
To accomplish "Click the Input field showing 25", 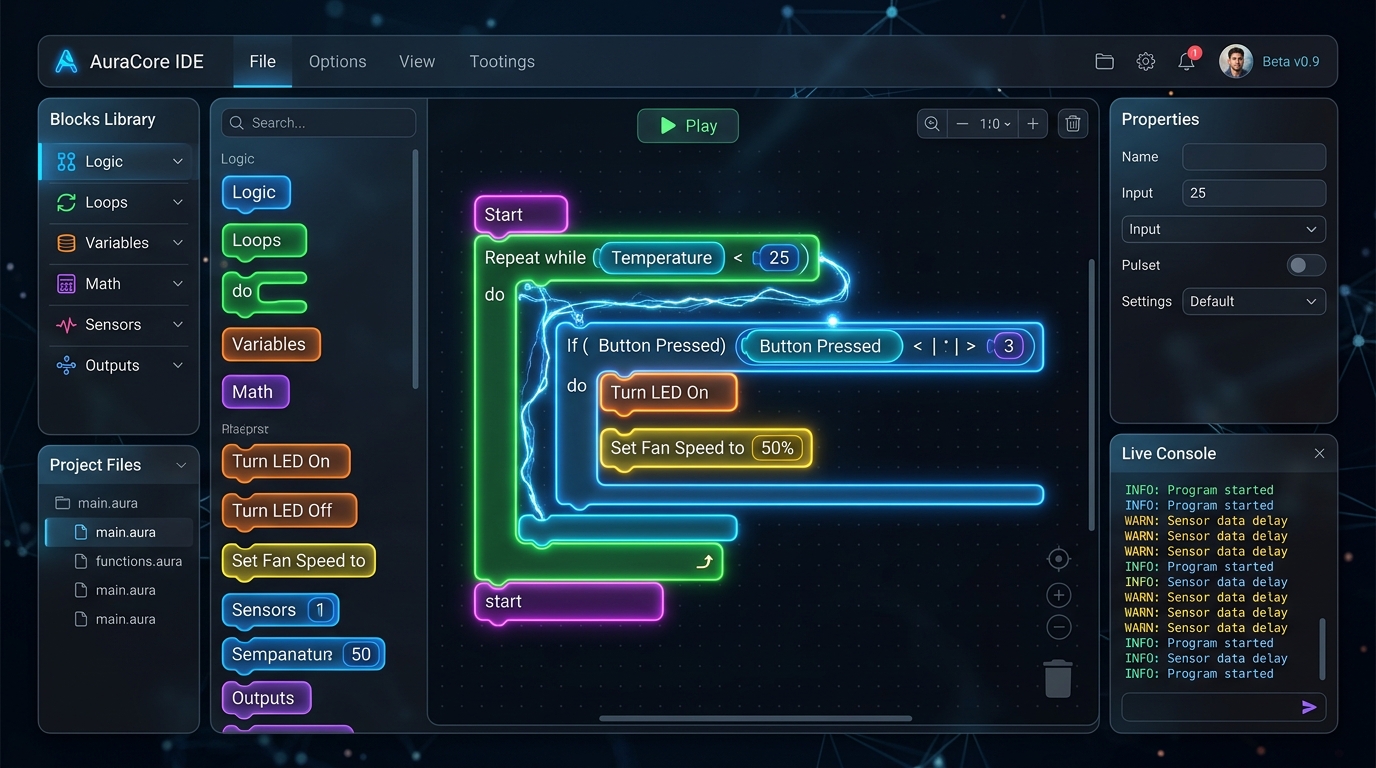I will [1254, 193].
